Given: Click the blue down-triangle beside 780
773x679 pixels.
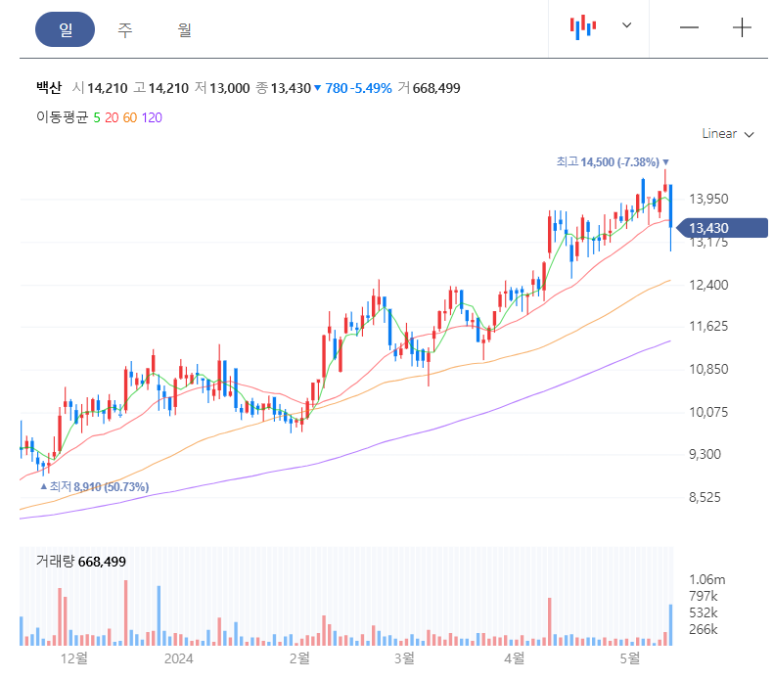Looking at the screenshot, I should (x=318, y=88).
